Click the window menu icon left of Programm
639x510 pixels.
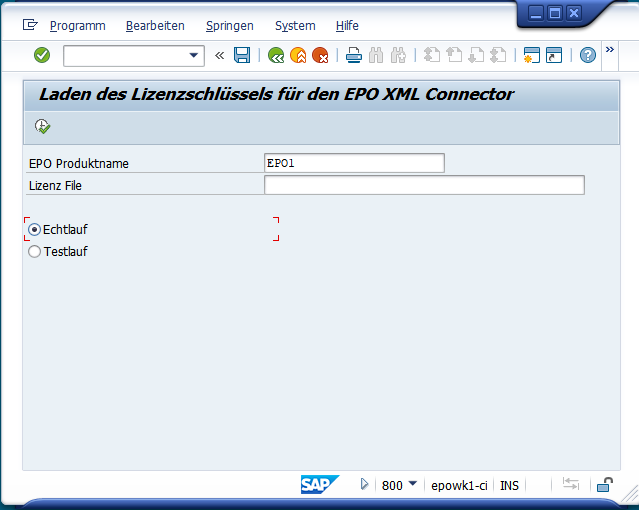[30, 25]
